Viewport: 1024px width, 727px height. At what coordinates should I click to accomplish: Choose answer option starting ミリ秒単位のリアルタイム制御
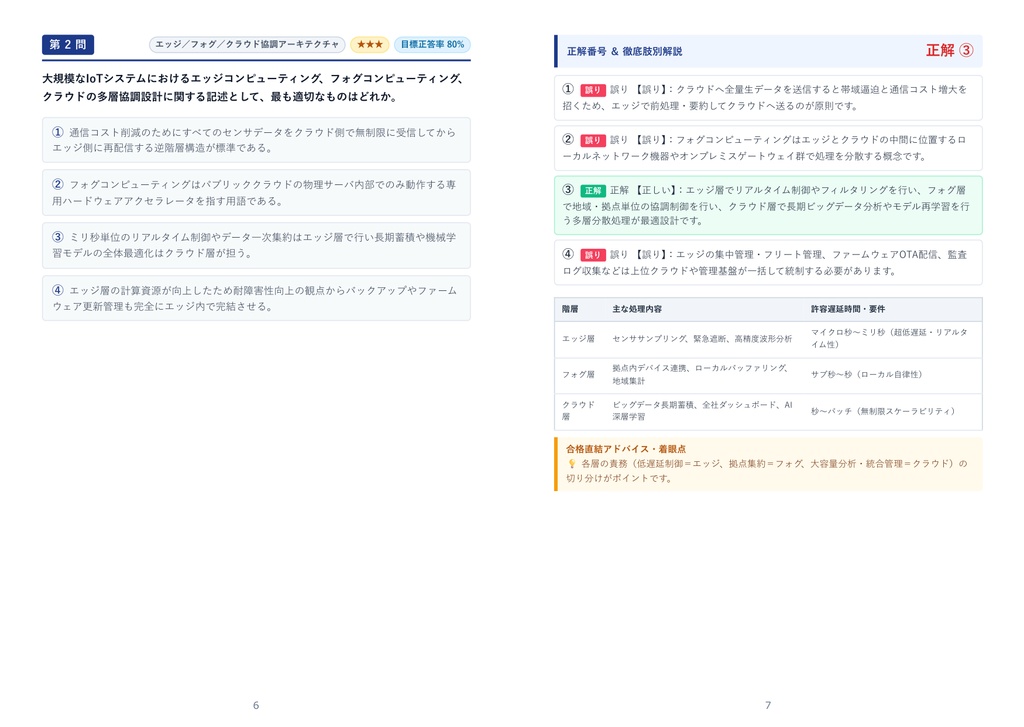pyautogui.click(x=256, y=246)
